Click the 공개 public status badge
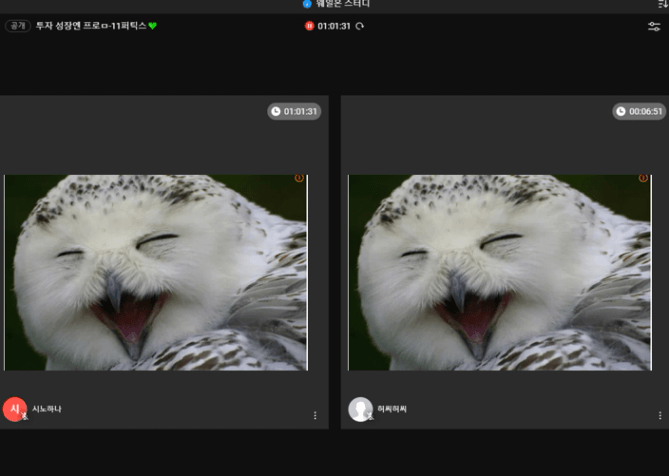The width and height of the screenshot is (669, 476). (x=18, y=26)
